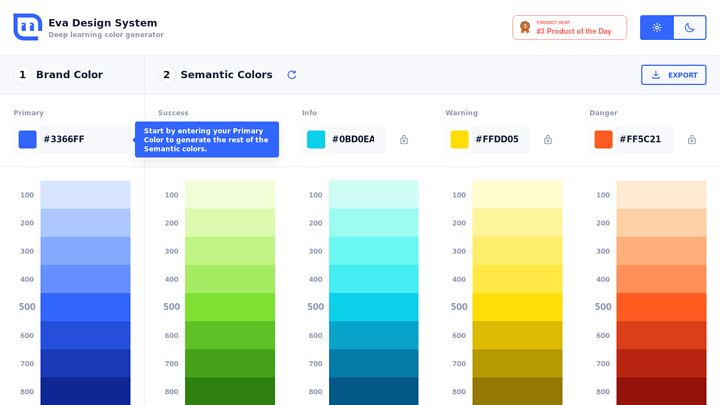Focus the Danger hex field #FF5C21

click(641, 140)
